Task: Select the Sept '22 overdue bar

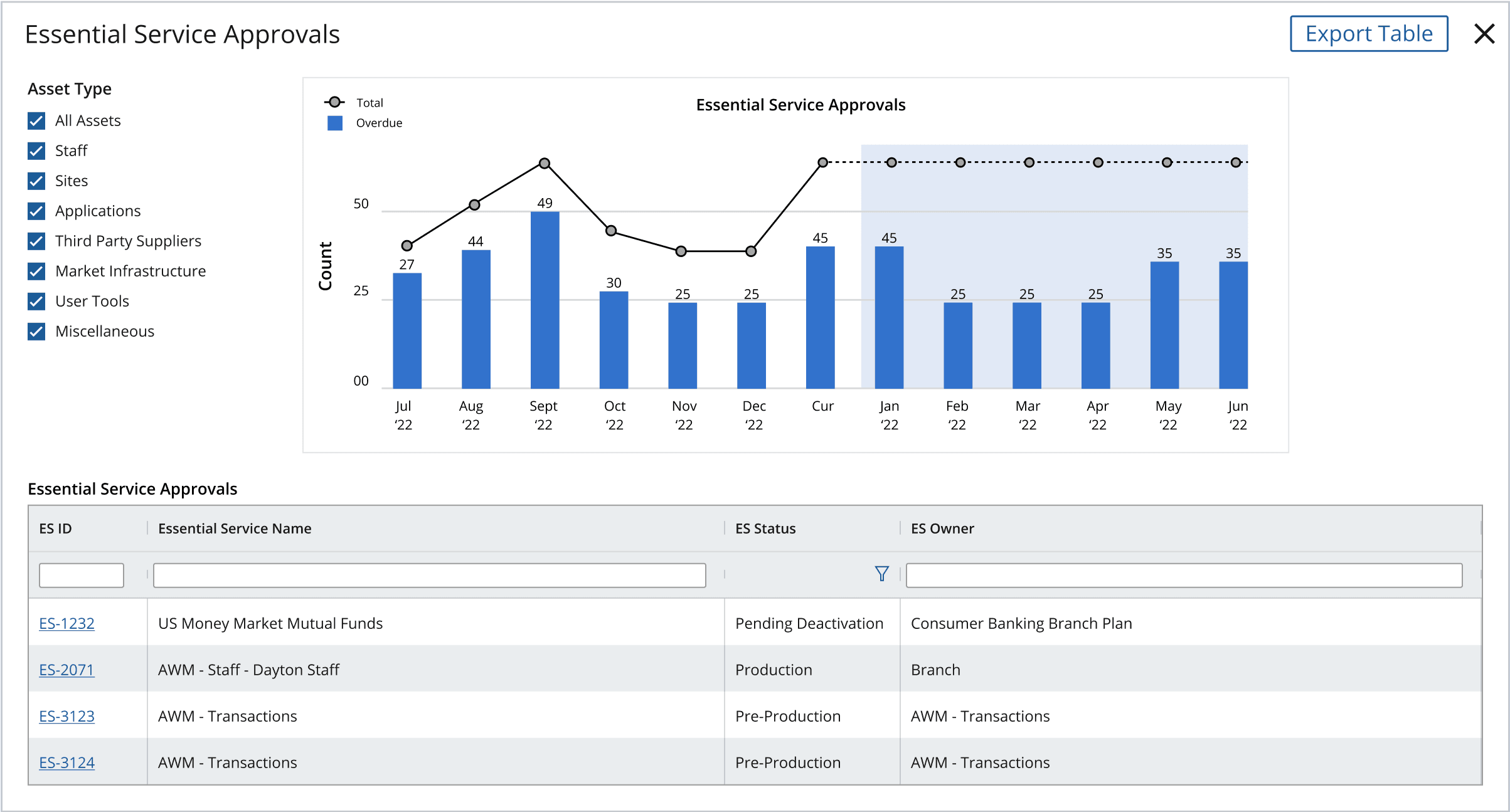Action: pos(545,300)
